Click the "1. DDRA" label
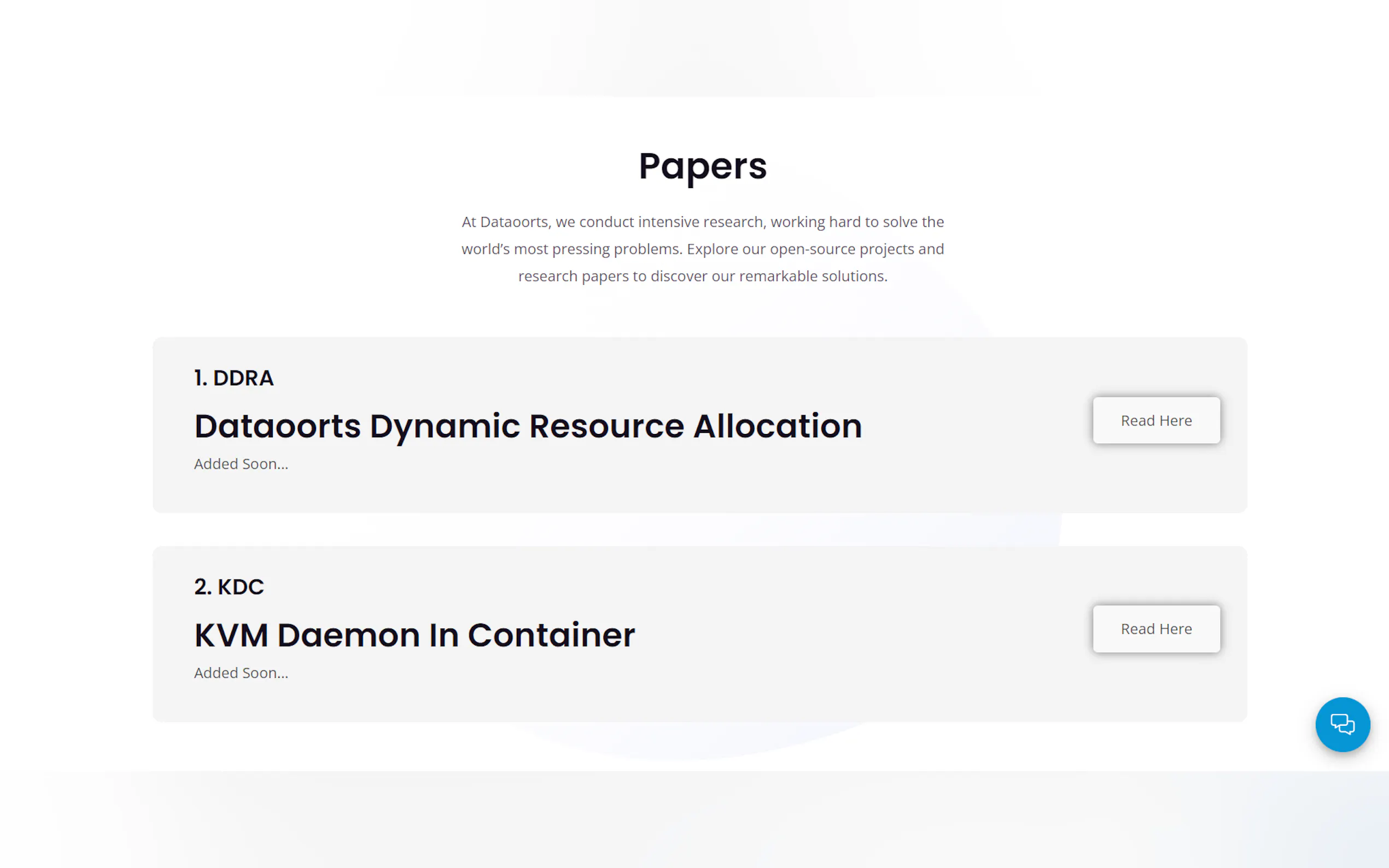The height and width of the screenshot is (868, 1389). (234, 378)
